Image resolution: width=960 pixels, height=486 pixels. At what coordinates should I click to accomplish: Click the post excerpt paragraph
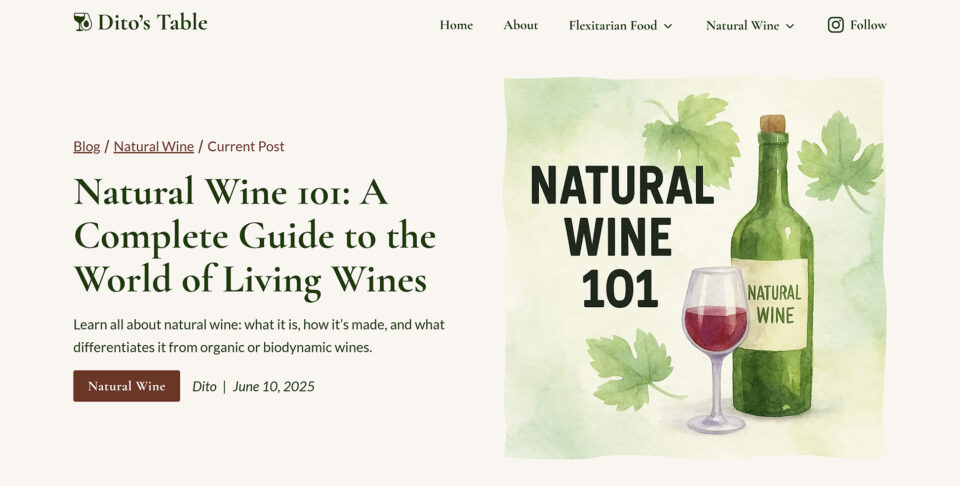click(259, 335)
